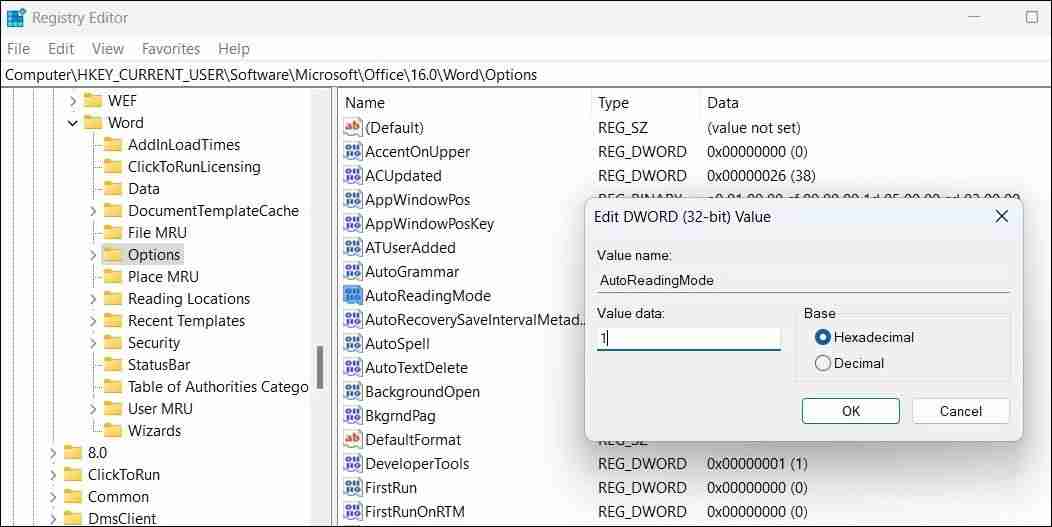The image size is (1052, 527).
Task: Click the Registry Editor app icon in title bar
Action: click(x=16, y=18)
